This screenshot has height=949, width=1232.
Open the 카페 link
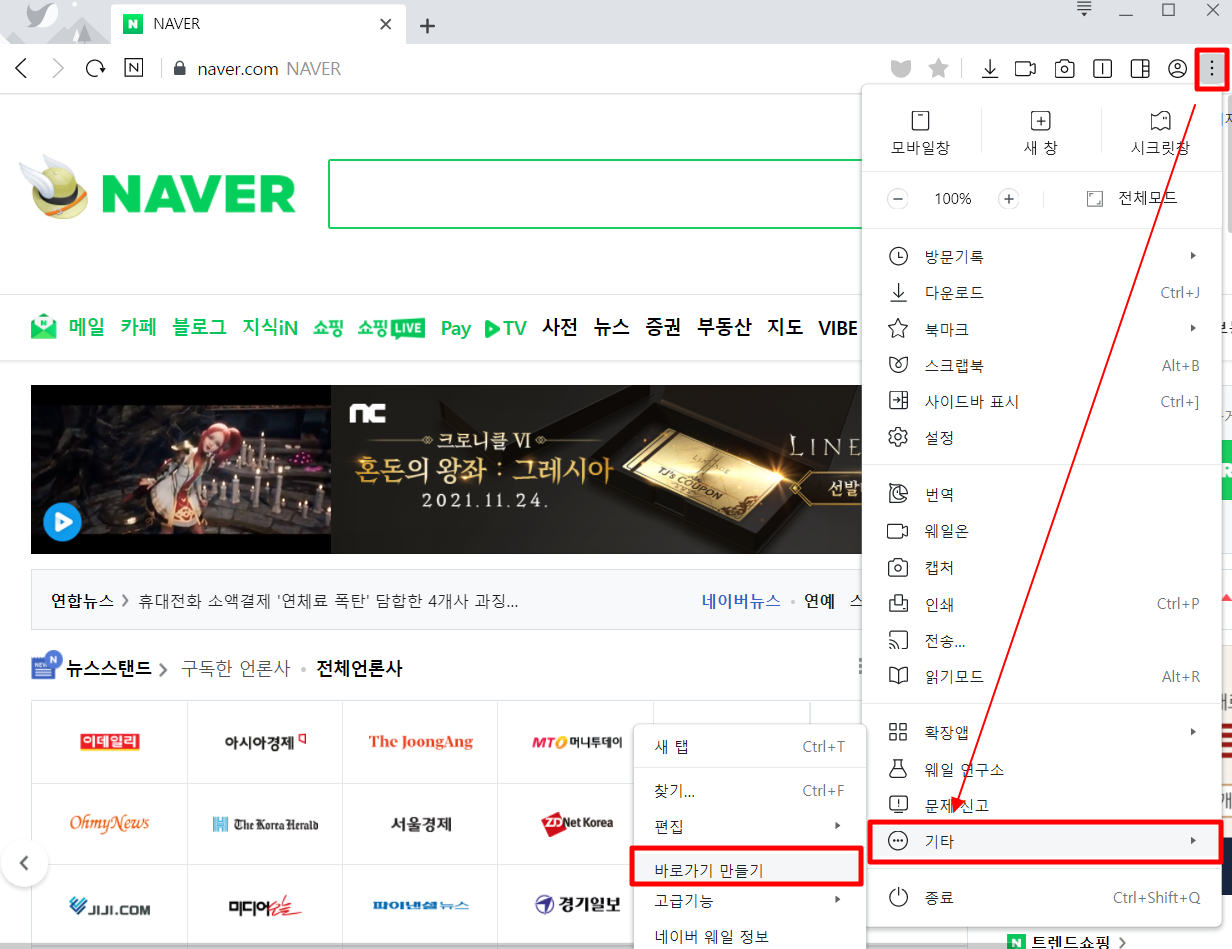point(139,327)
